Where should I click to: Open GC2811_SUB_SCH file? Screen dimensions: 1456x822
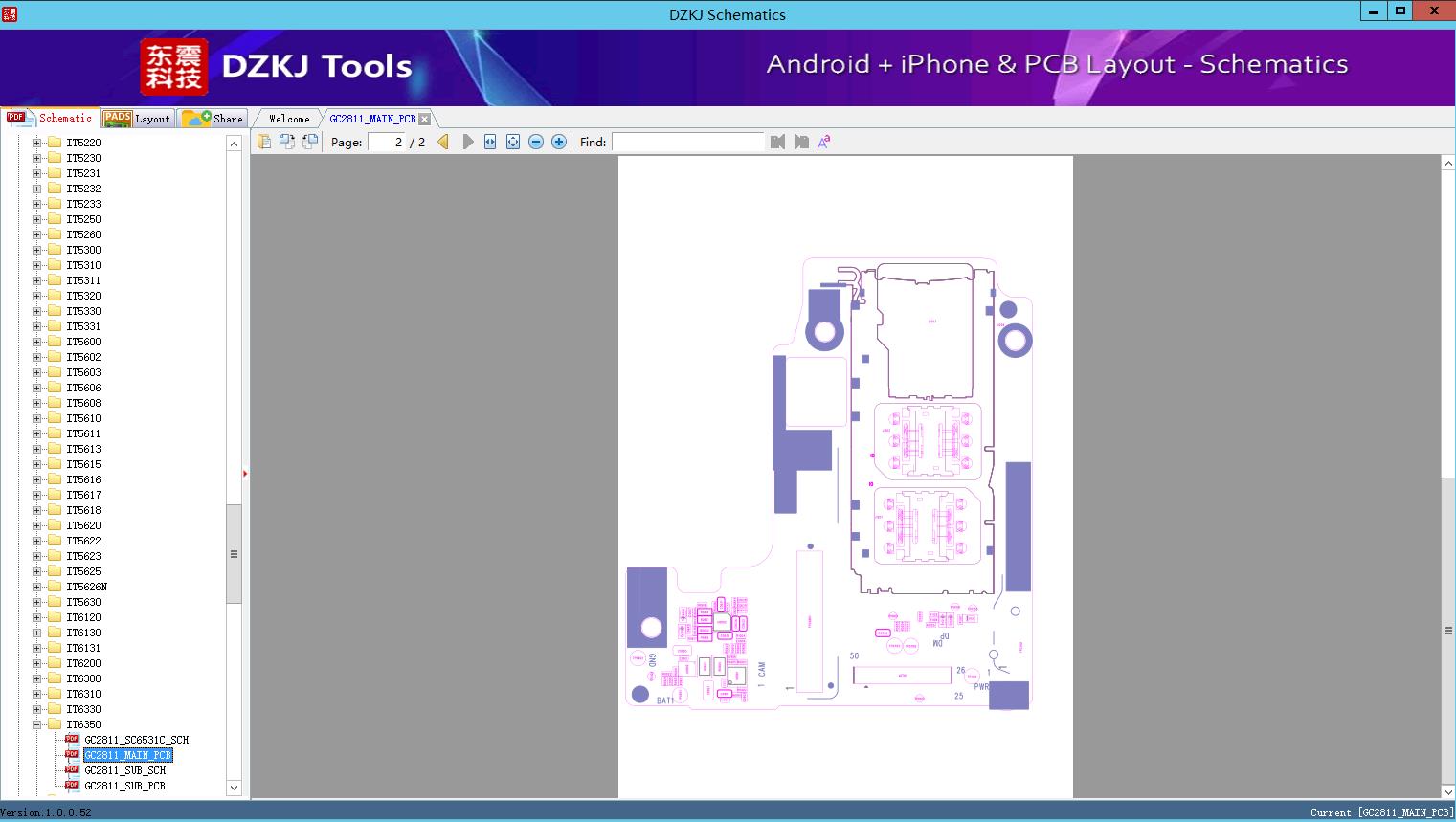[124, 770]
